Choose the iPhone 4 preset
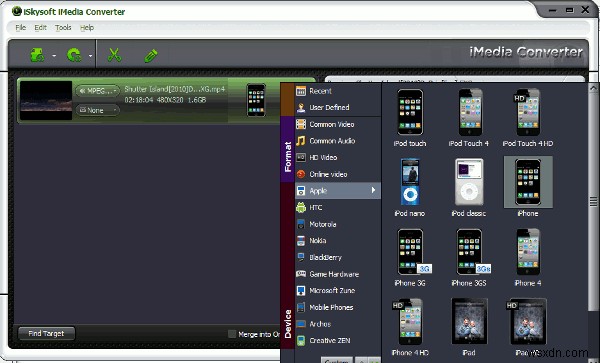600x363 pixels. 528,257
